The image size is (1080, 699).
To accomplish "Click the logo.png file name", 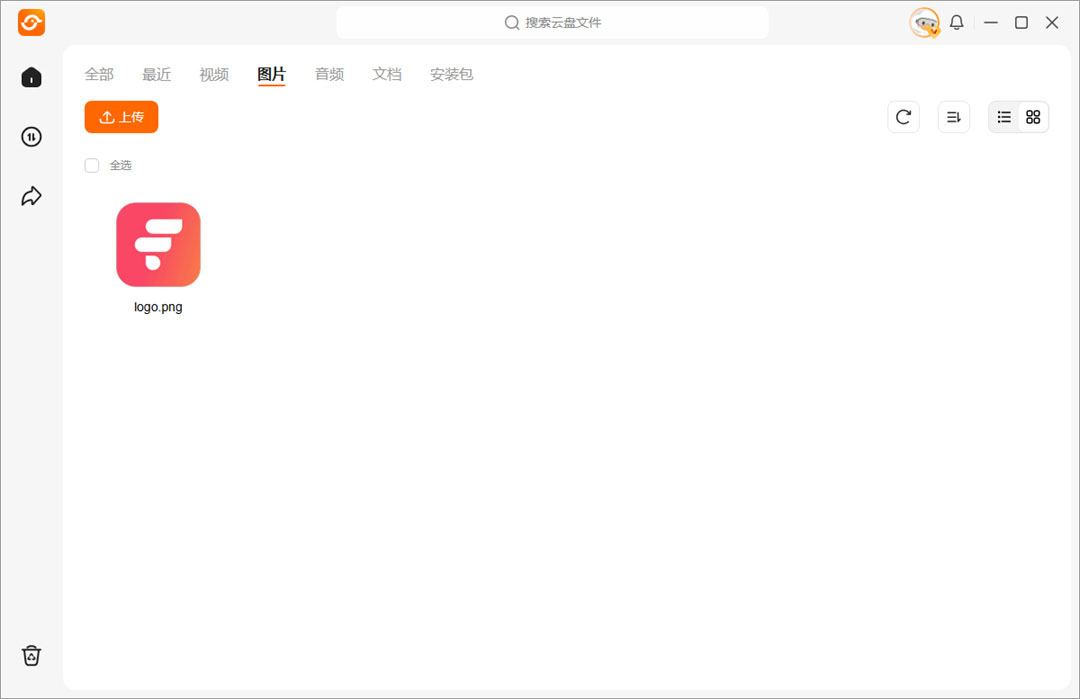I will click(x=158, y=307).
